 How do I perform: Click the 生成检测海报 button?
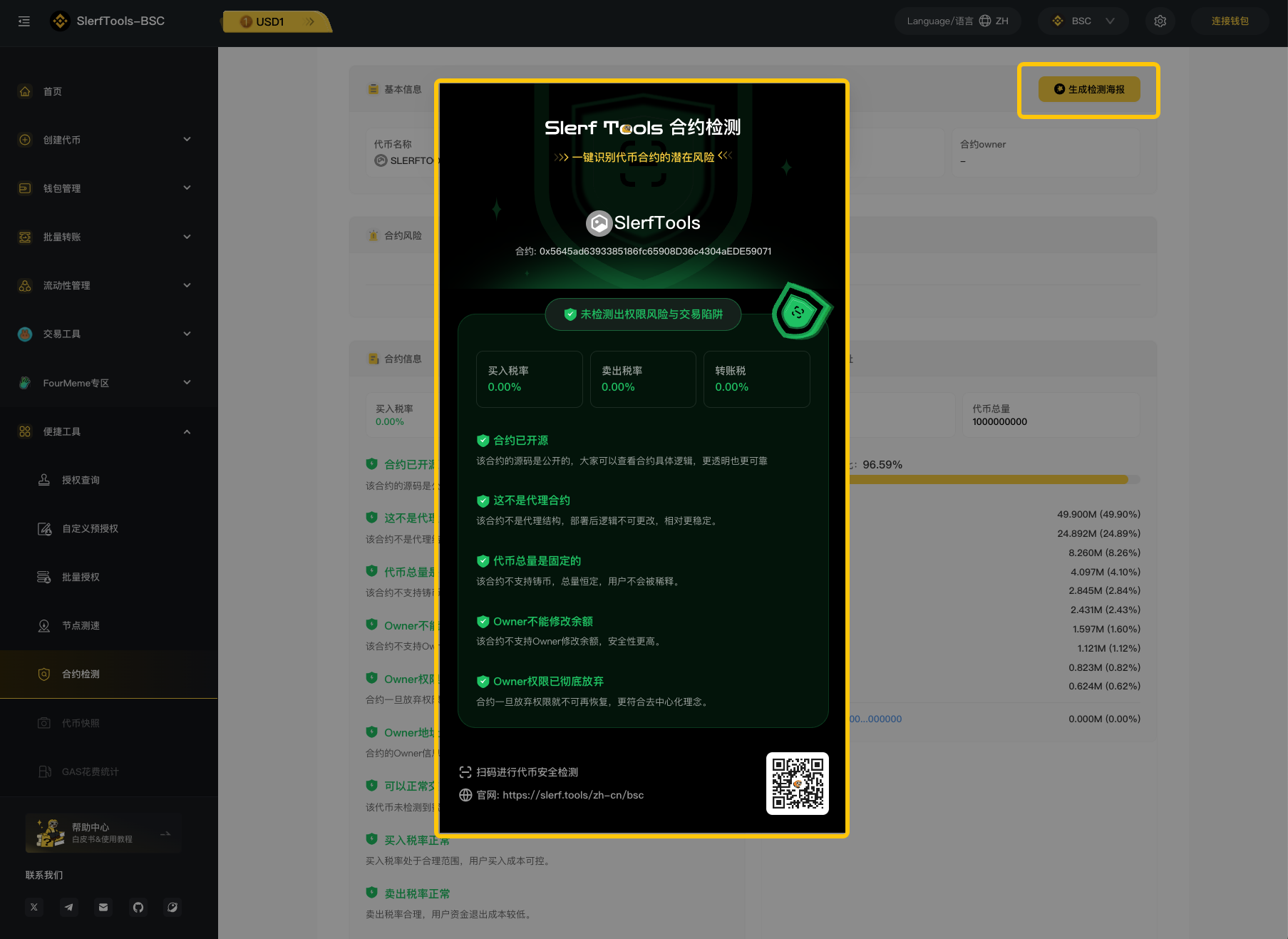tap(1089, 89)
